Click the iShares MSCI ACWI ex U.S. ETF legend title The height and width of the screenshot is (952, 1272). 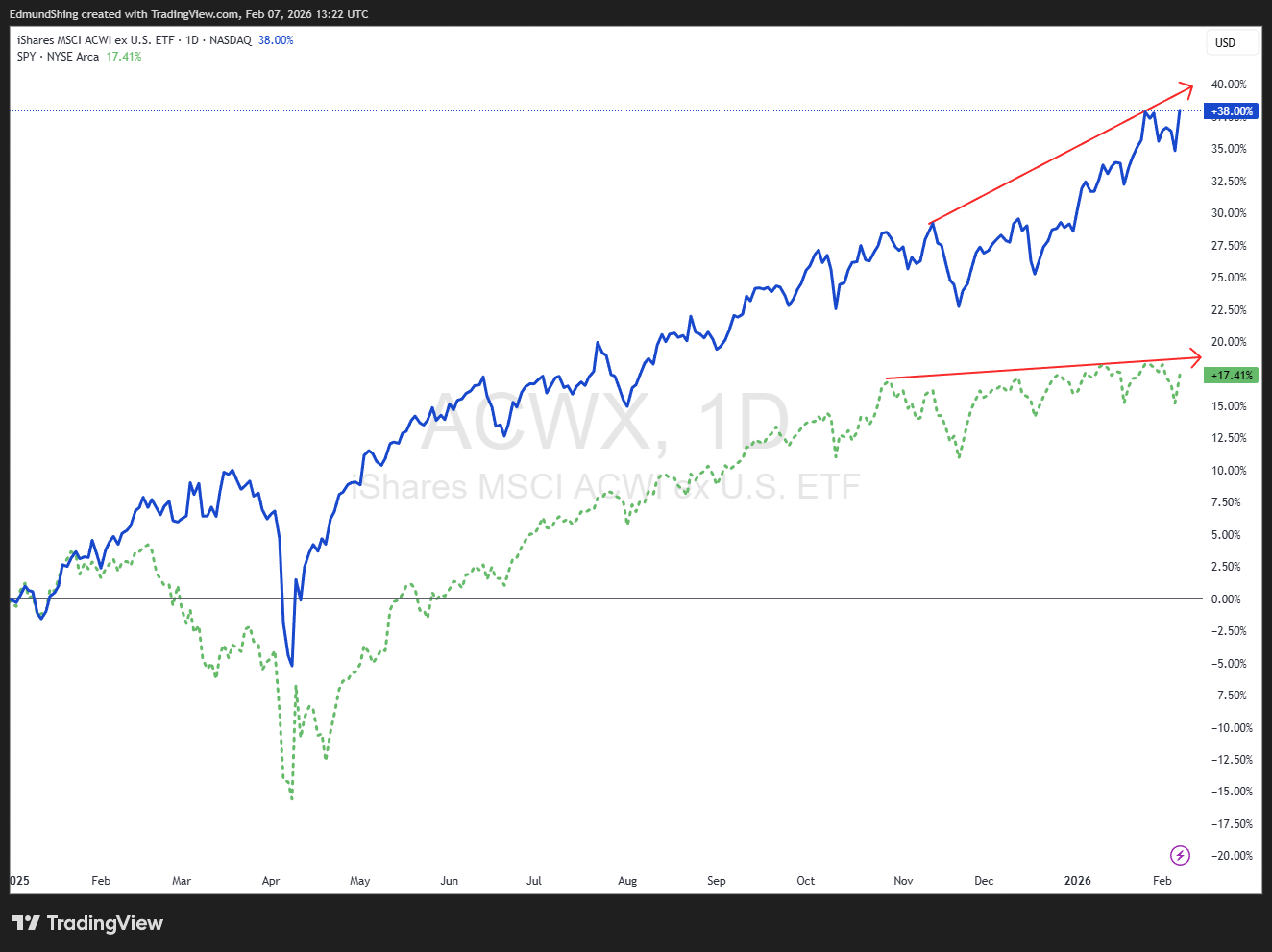click(95, 40)
